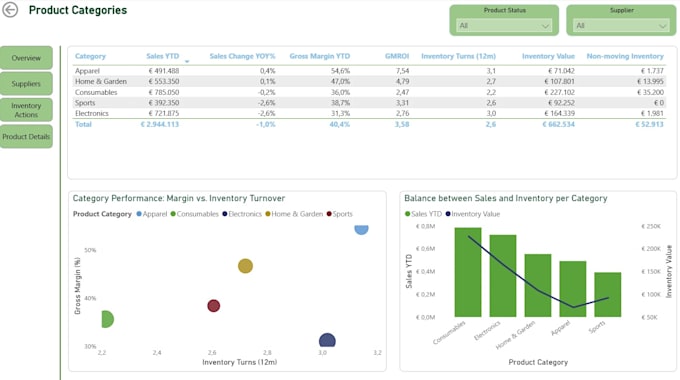Viewport: 680px width, 380px height.
Task: Select the Home & Garden bar
Action: coord(538,285)
